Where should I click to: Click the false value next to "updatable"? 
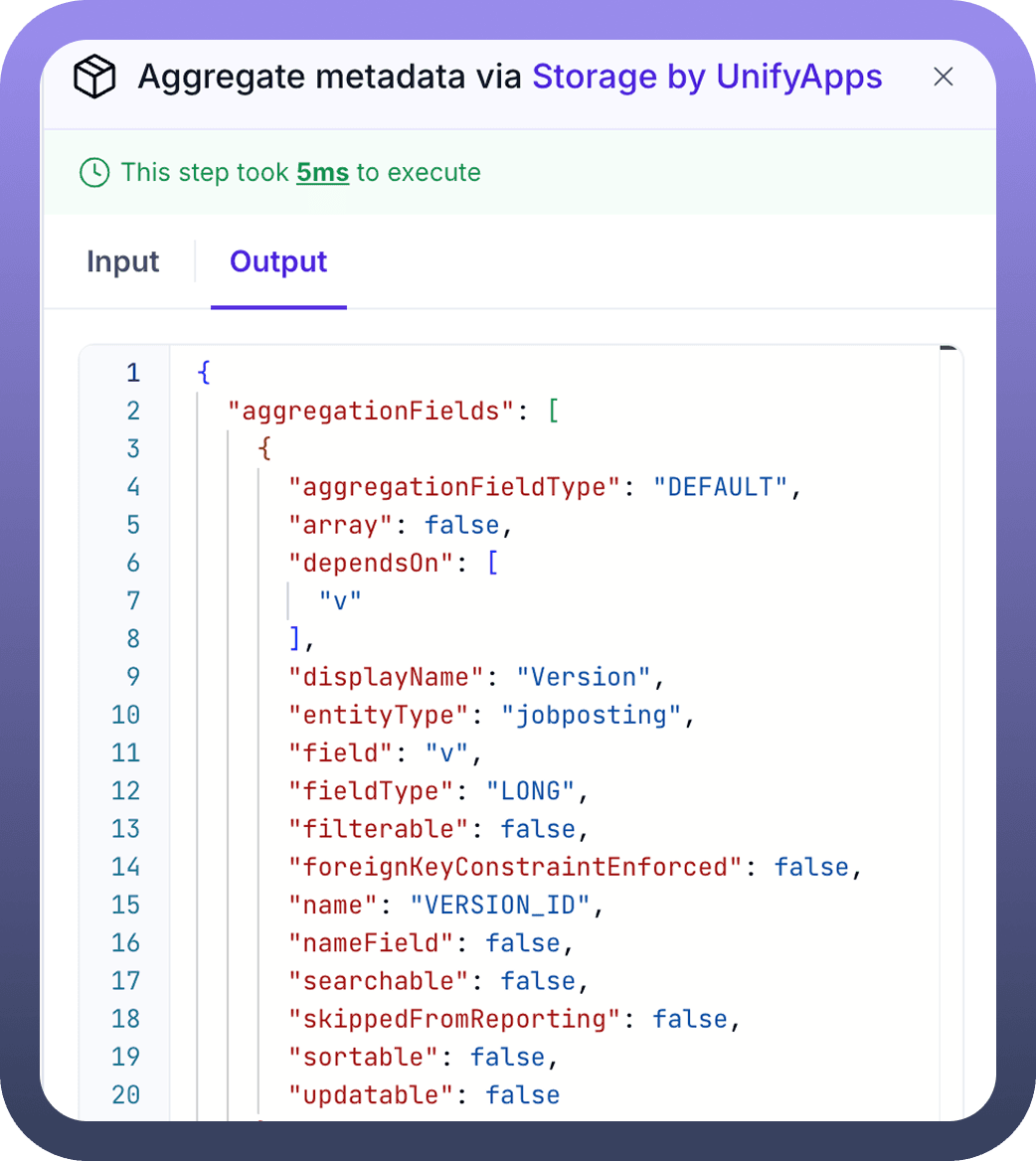tap(523, 1094)
